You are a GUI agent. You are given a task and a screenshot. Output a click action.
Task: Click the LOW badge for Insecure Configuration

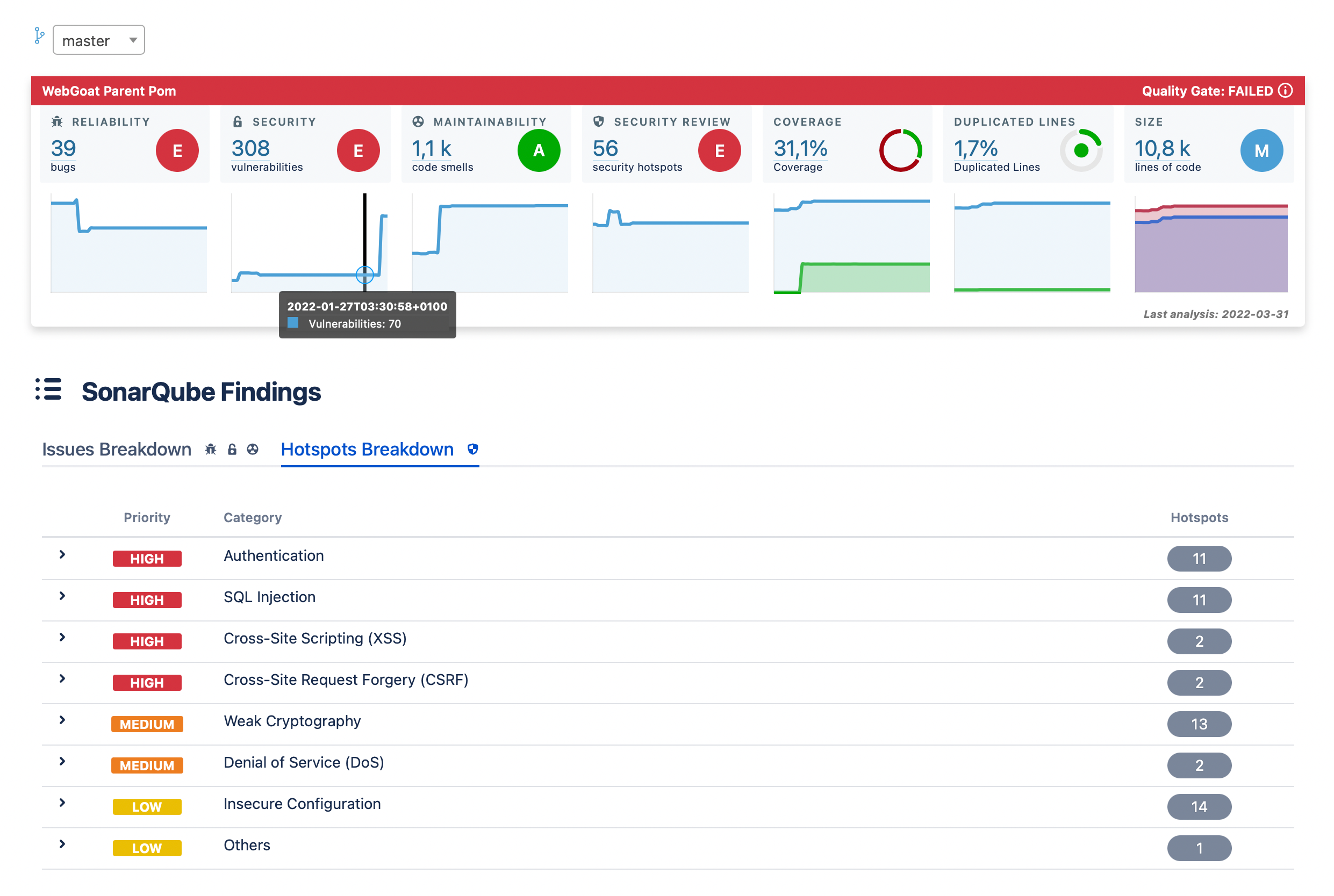147,807
